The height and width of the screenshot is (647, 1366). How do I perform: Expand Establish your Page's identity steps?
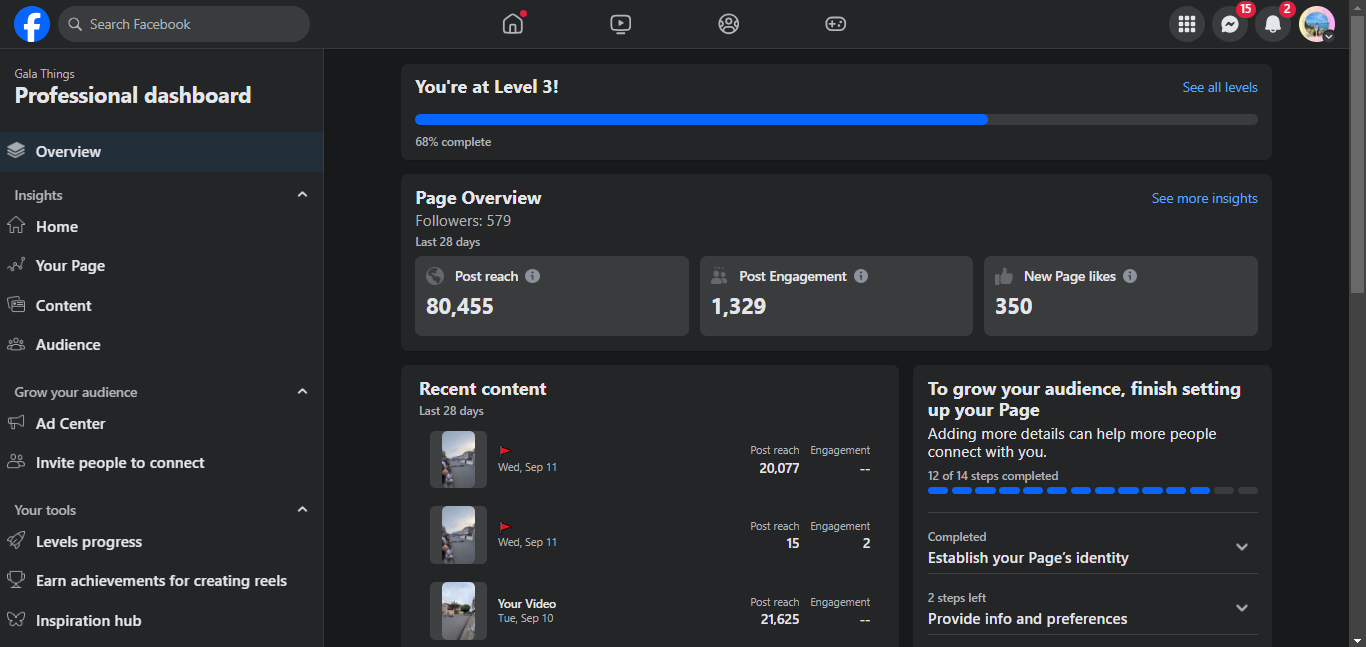pyautogui.click(x=1242, y=547)
